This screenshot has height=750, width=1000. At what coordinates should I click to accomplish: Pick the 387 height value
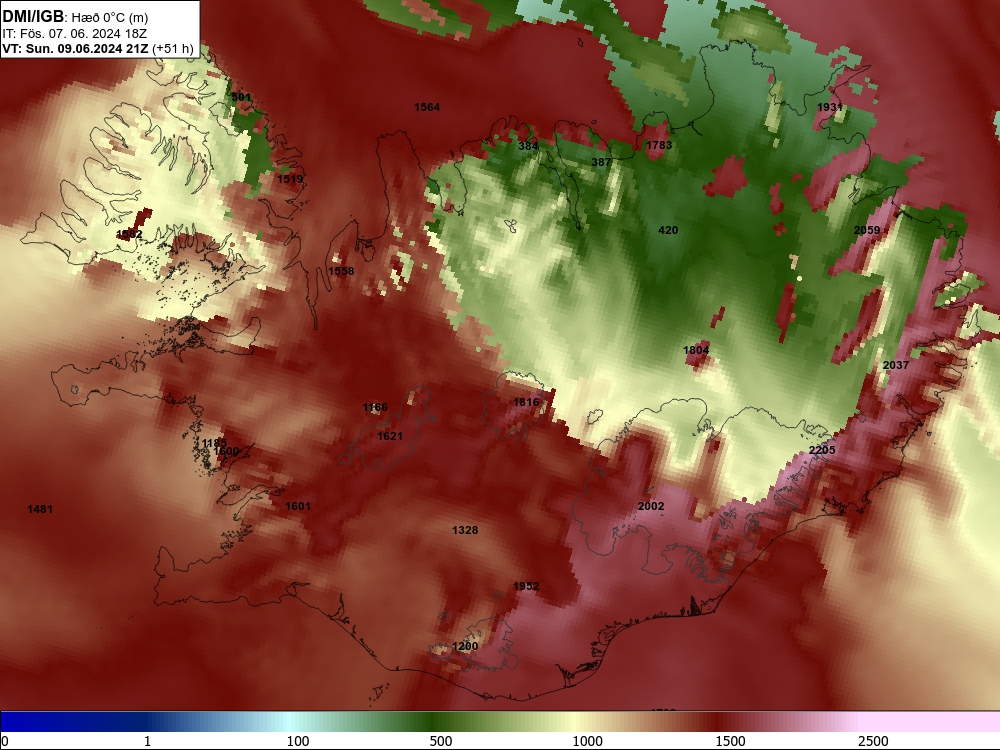click(601, 162)
